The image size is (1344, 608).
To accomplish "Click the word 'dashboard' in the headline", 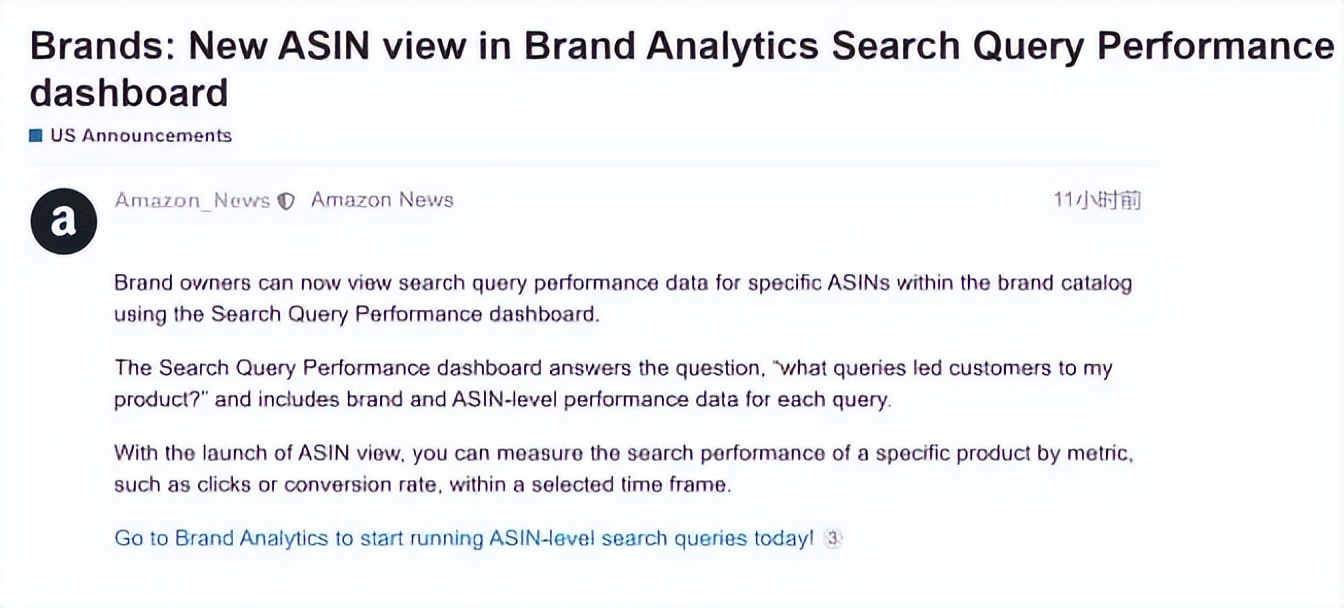I will [129, 93].
